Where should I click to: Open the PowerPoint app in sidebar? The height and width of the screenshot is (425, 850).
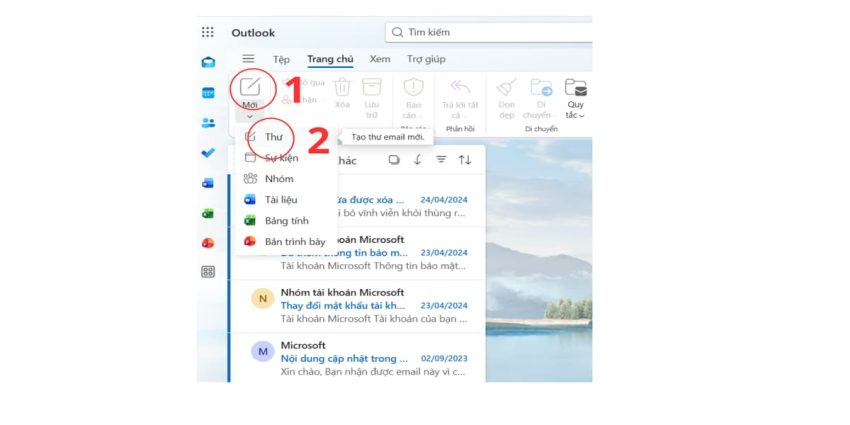click(x=208, y=243)
